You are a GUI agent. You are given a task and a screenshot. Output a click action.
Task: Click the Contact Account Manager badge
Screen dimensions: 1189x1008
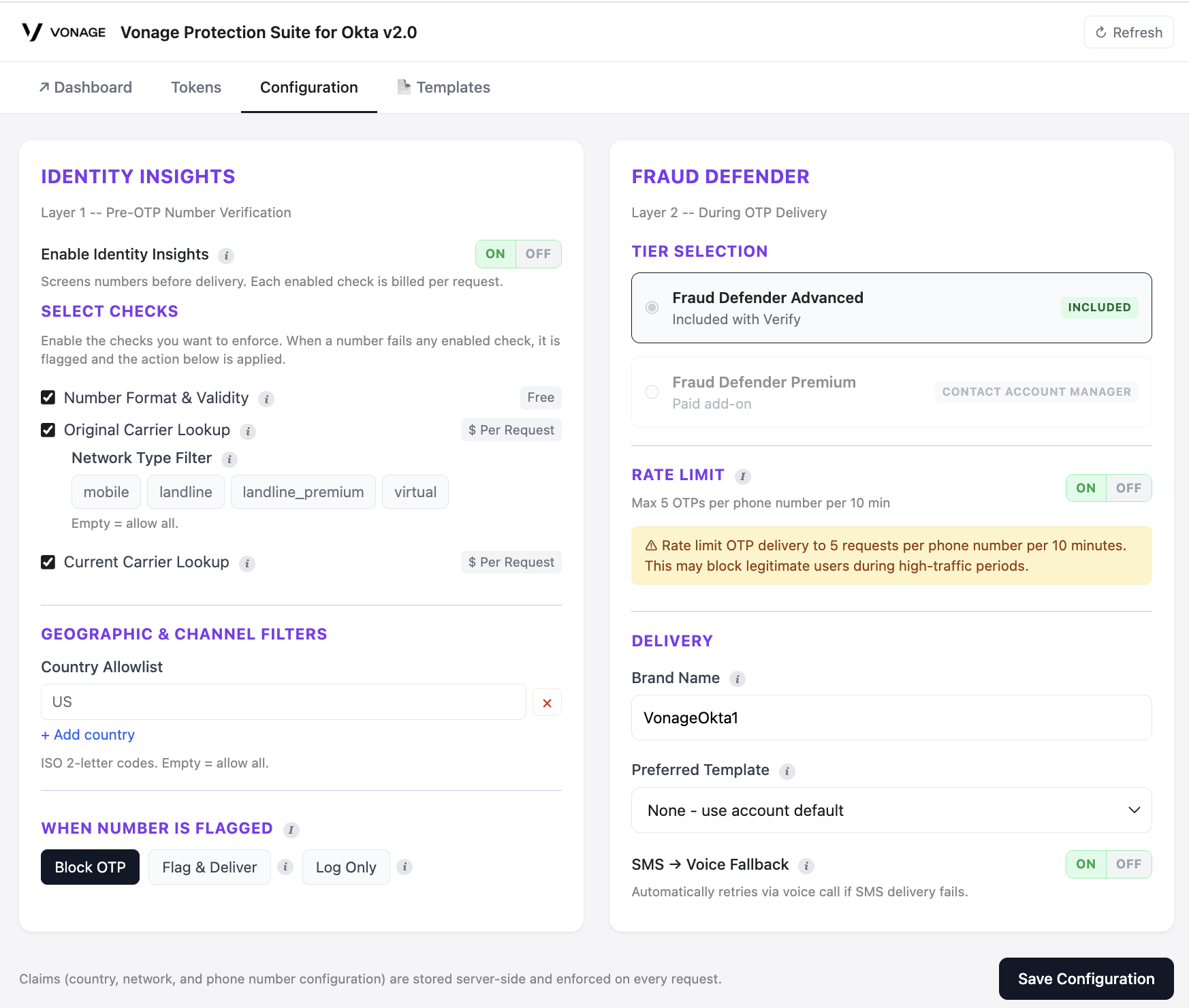[1036, 392]
